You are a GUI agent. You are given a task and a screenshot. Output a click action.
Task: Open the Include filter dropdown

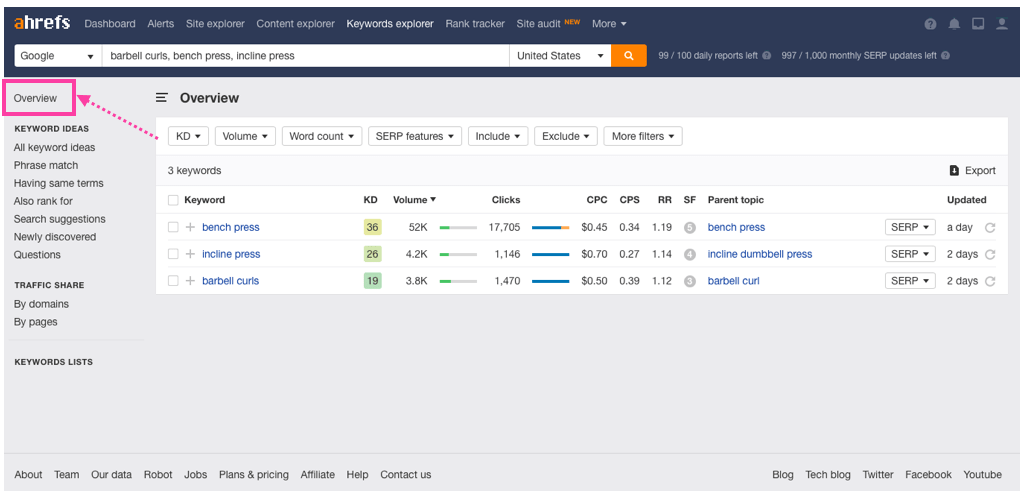click(498, 136)
